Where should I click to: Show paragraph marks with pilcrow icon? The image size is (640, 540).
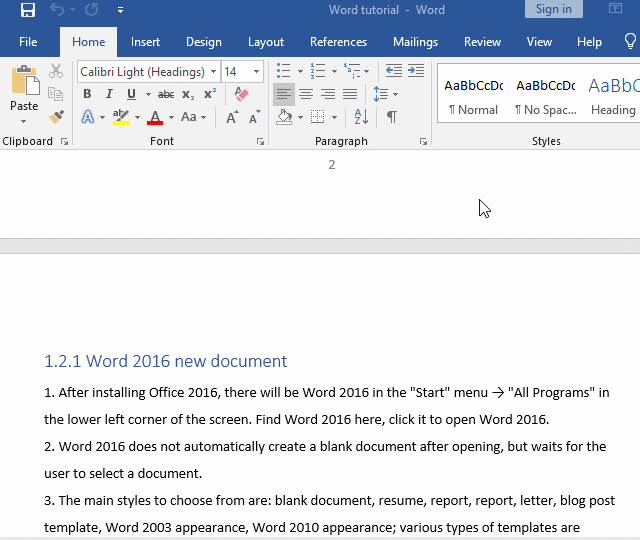(x=391, y=117)
